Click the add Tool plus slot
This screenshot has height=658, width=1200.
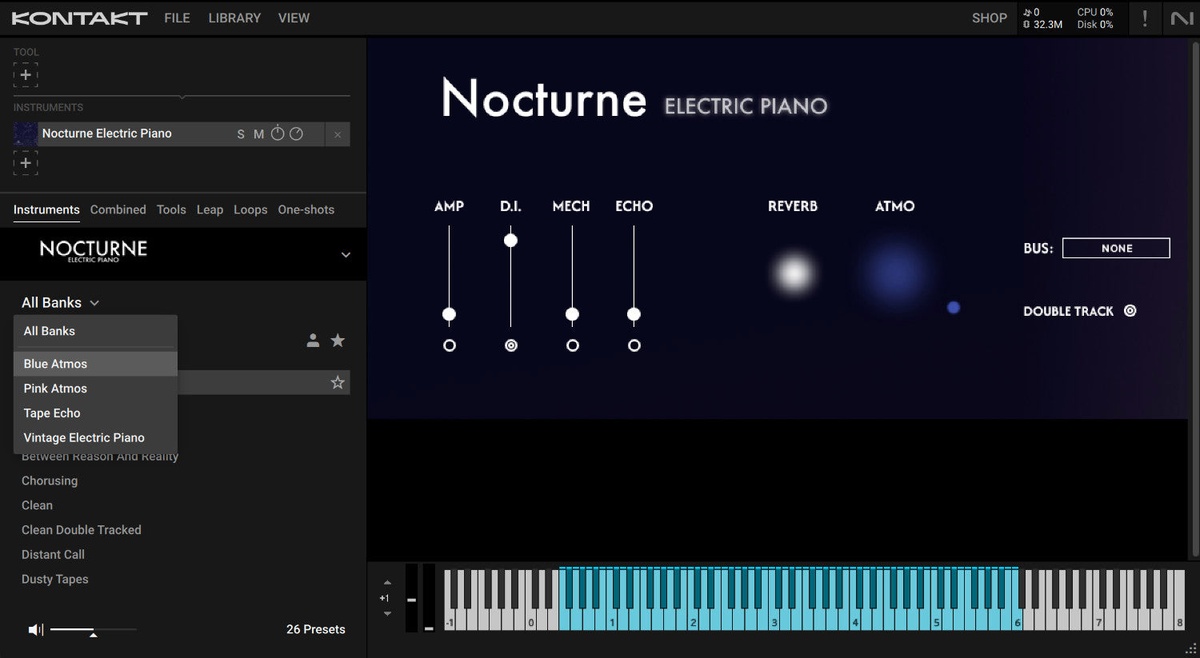pyautogui.click(x=26, y=75)
